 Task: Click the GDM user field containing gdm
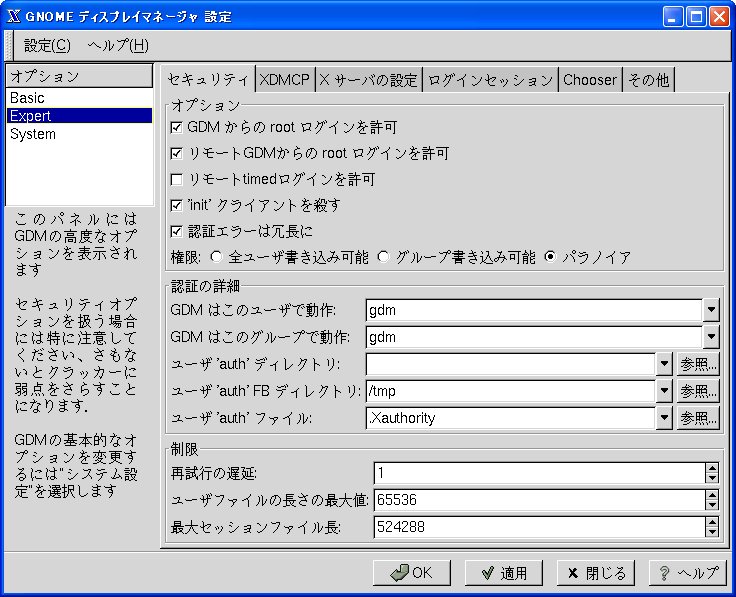pyautogui.click(x=534, y=310)
